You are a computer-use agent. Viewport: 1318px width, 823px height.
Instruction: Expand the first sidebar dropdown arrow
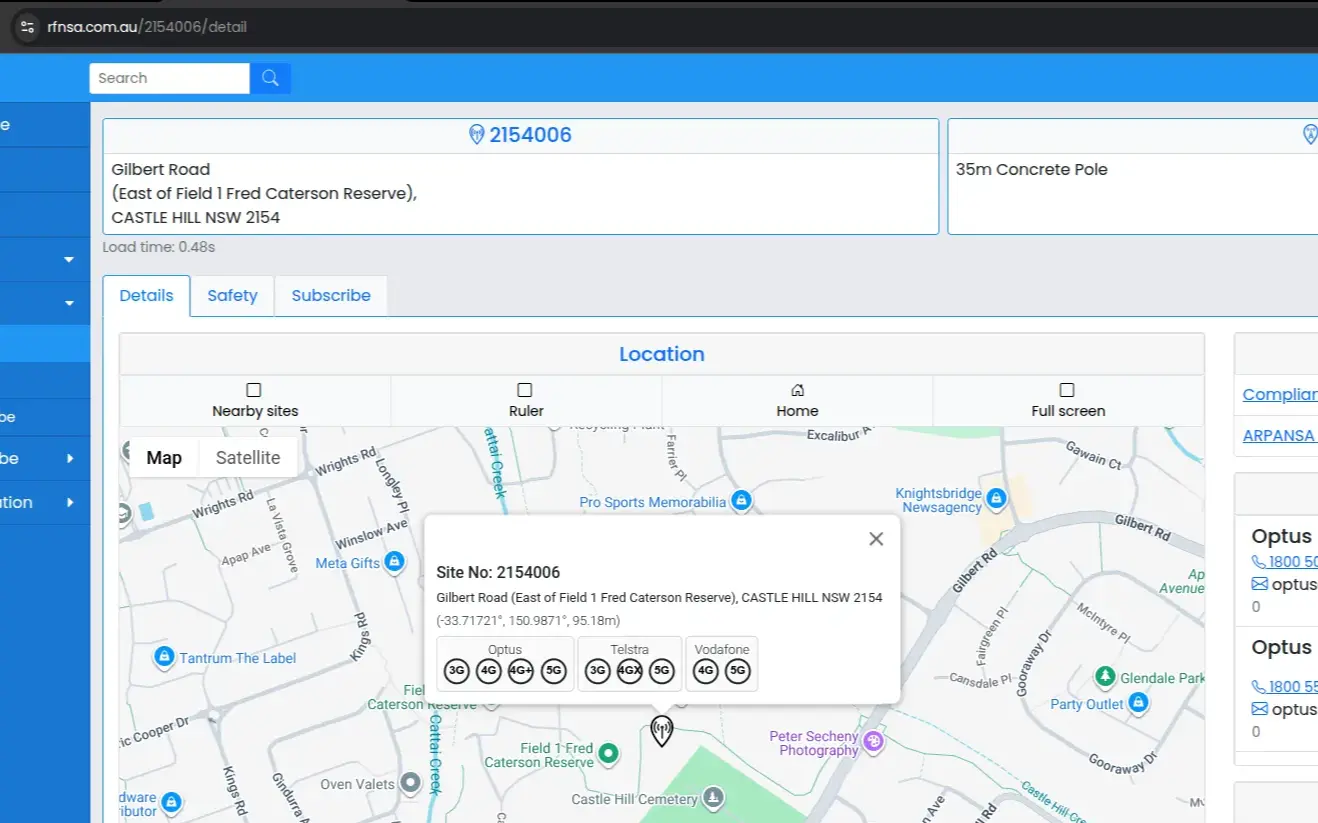[69, 260]
